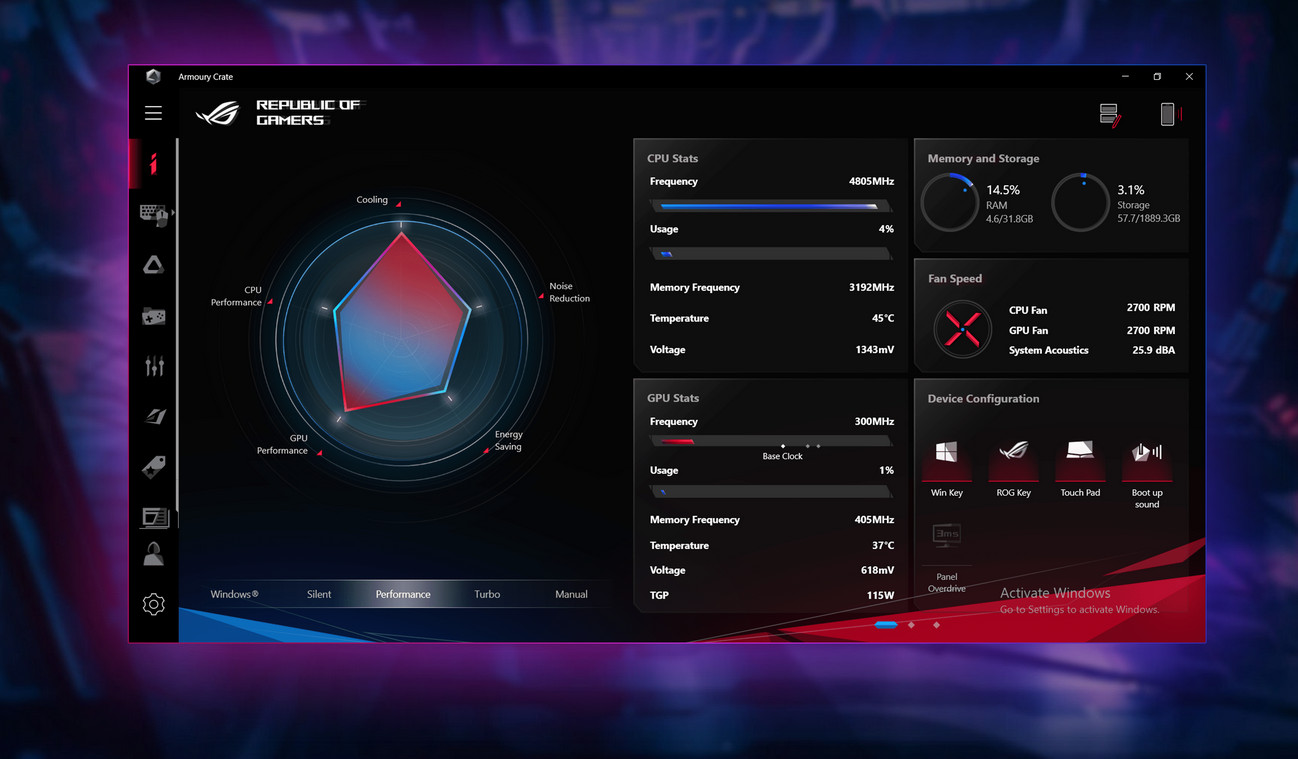Viewport: 1298px width, 759px height.
Task: Click the Memory and Storage heading
Action: point(983,158)
